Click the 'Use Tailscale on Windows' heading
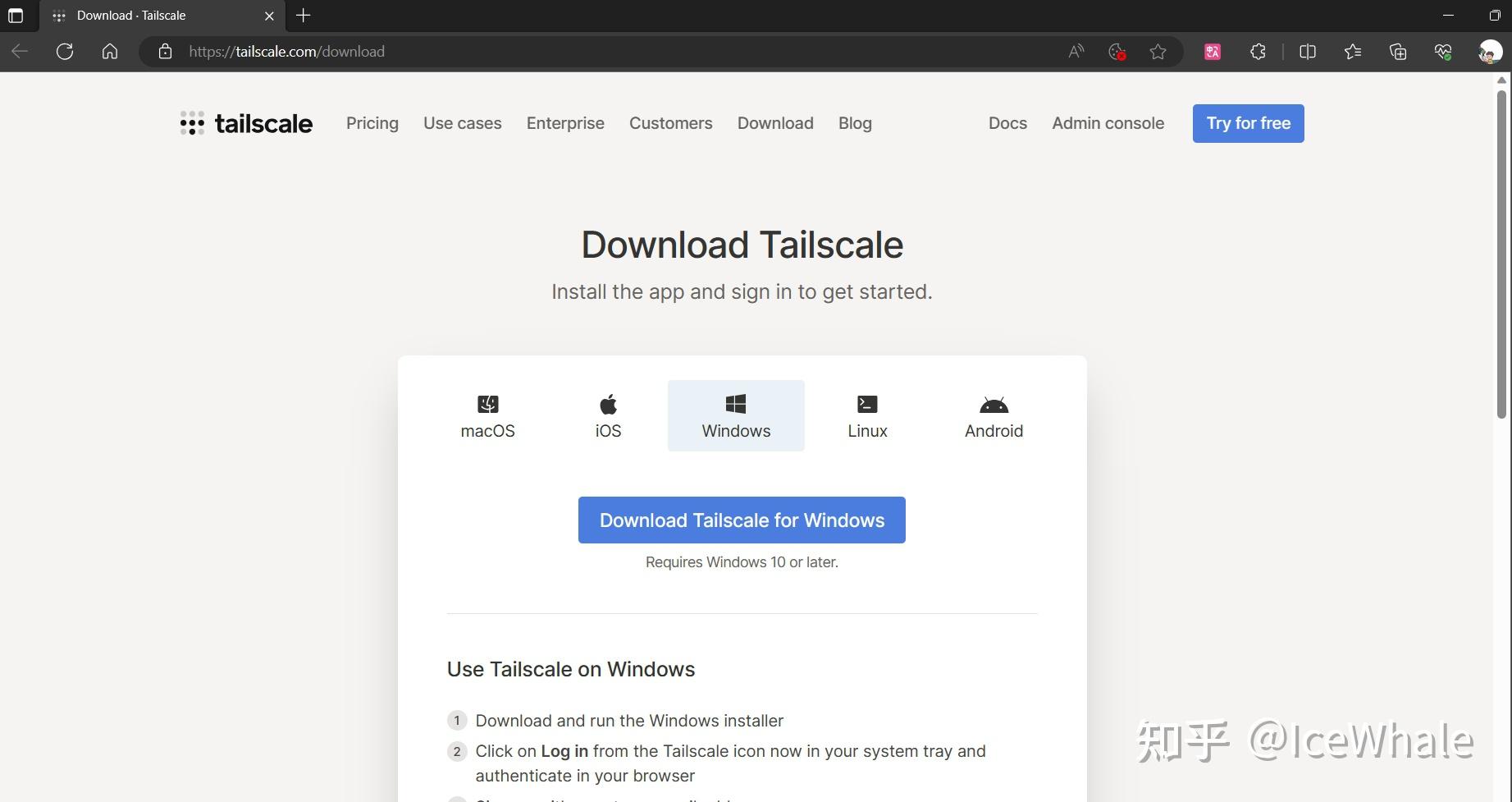The image size is (1512, 802). pos(571,669)
